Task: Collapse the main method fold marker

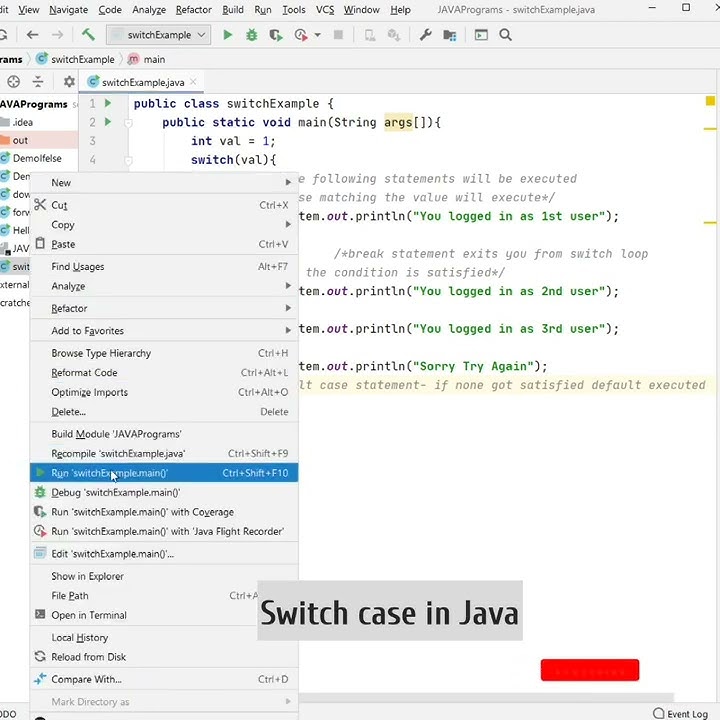Action: coord(129,123)
